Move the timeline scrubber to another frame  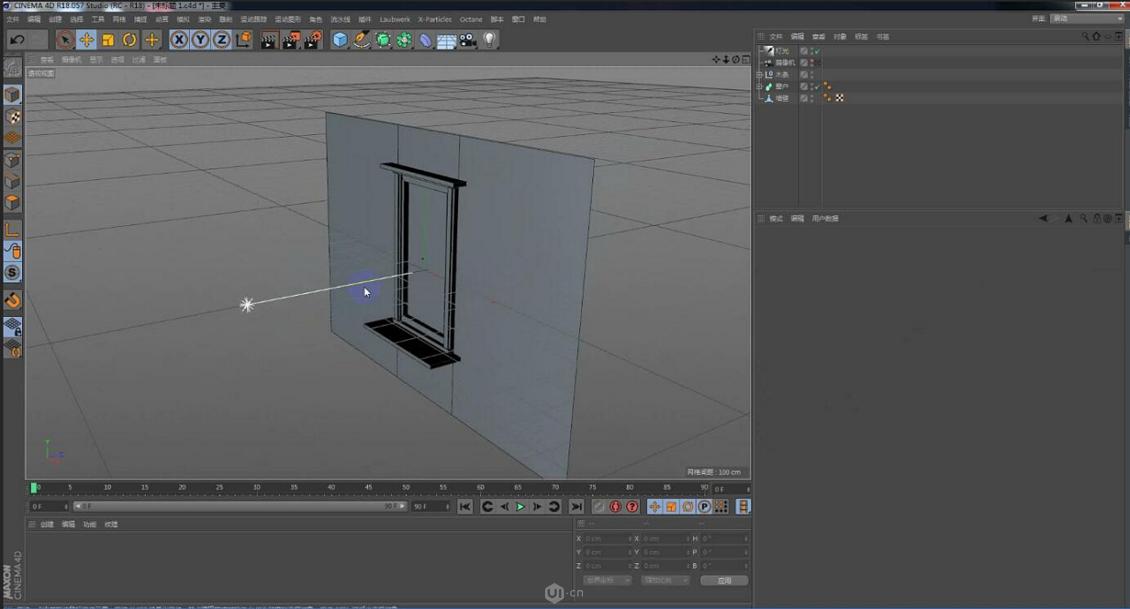tap(200, 489)
